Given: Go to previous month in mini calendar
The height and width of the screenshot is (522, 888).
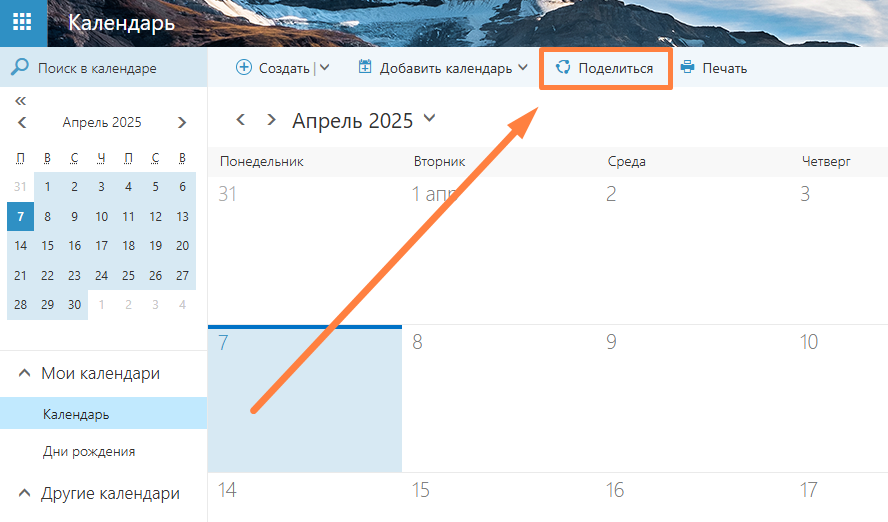Looking at the screenshot, I should pyautogui.click(x=22, y=123).
